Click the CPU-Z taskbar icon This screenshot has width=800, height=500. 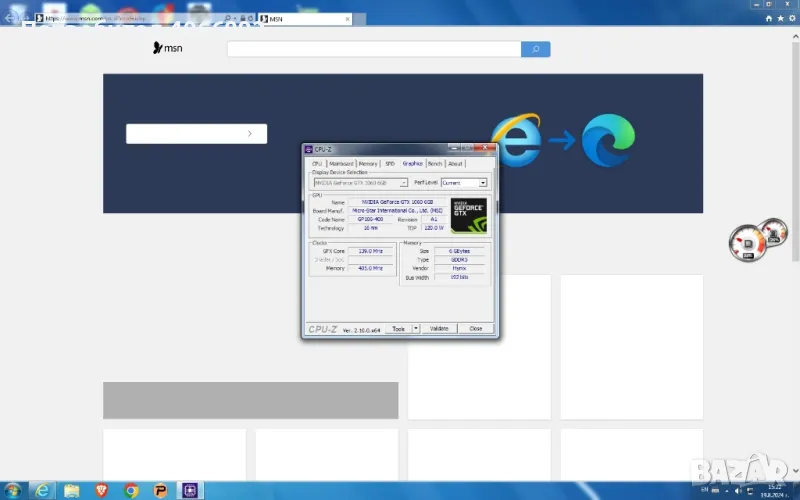189,490
